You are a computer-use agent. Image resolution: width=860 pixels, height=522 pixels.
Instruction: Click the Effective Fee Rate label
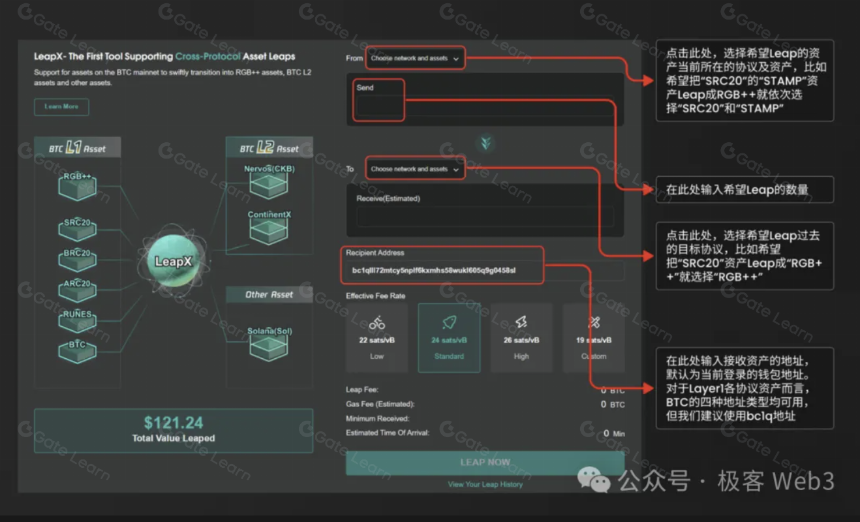pyautogui.click(x=376, y=296)
